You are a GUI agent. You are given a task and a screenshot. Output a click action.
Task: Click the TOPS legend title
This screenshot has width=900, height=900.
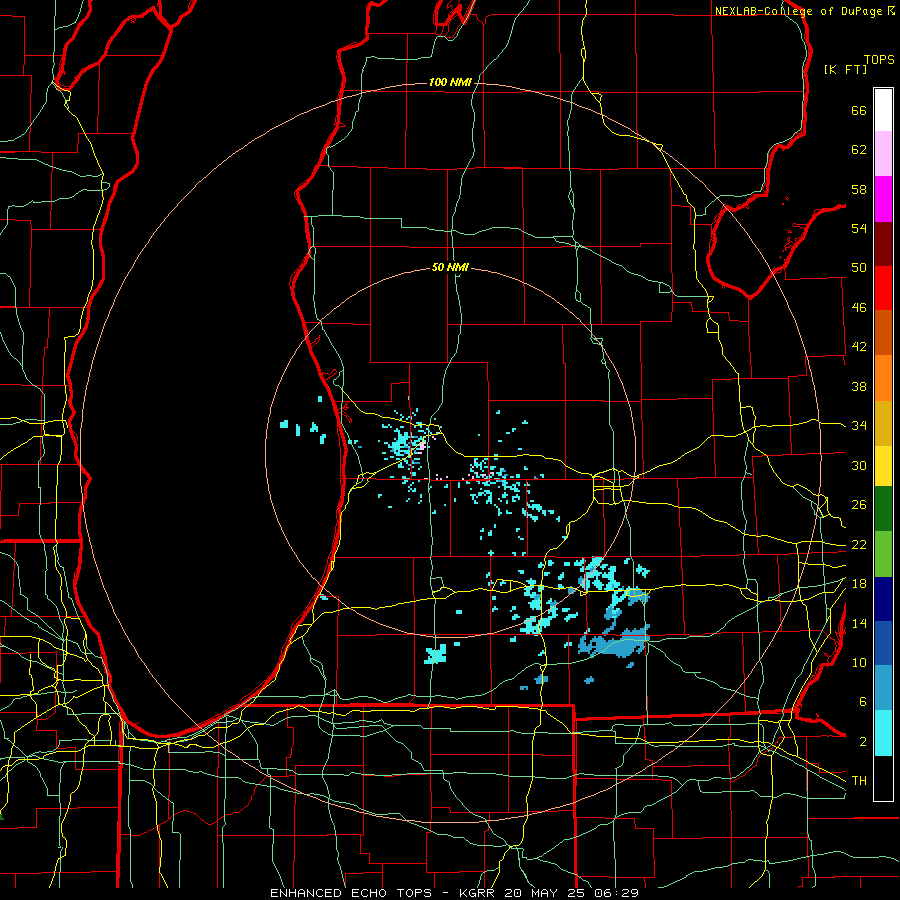click(879, 60)
